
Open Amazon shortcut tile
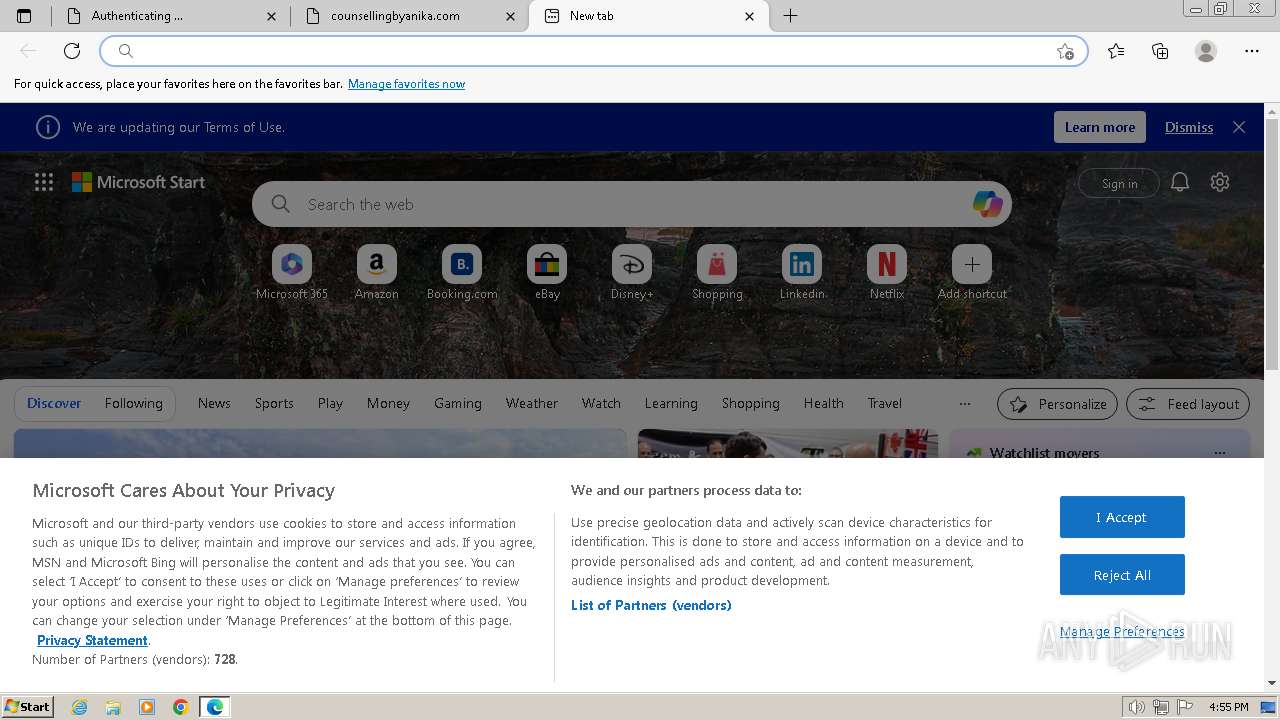(377, 272)
